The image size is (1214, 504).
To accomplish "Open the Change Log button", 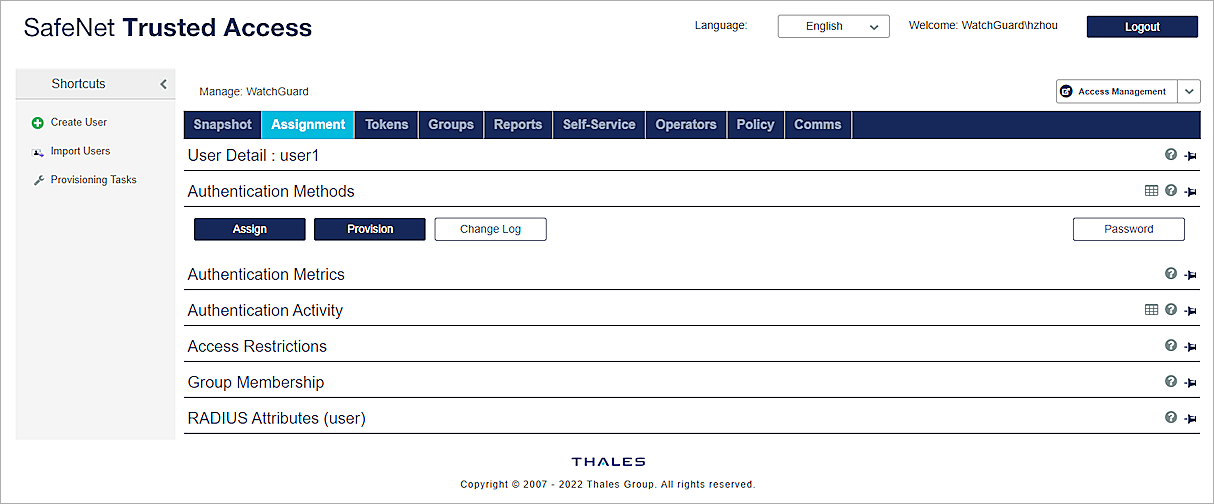I will coord(490,229).
